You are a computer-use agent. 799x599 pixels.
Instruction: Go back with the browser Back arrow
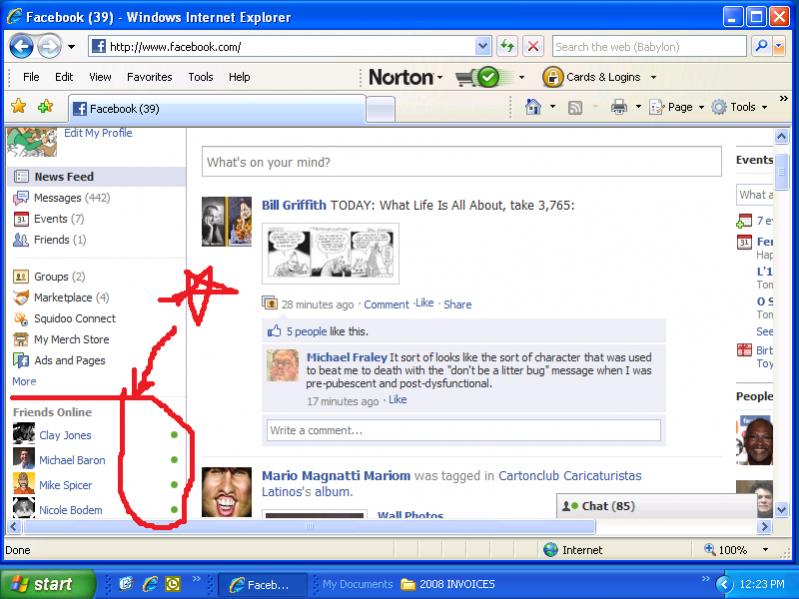point(21,47)
